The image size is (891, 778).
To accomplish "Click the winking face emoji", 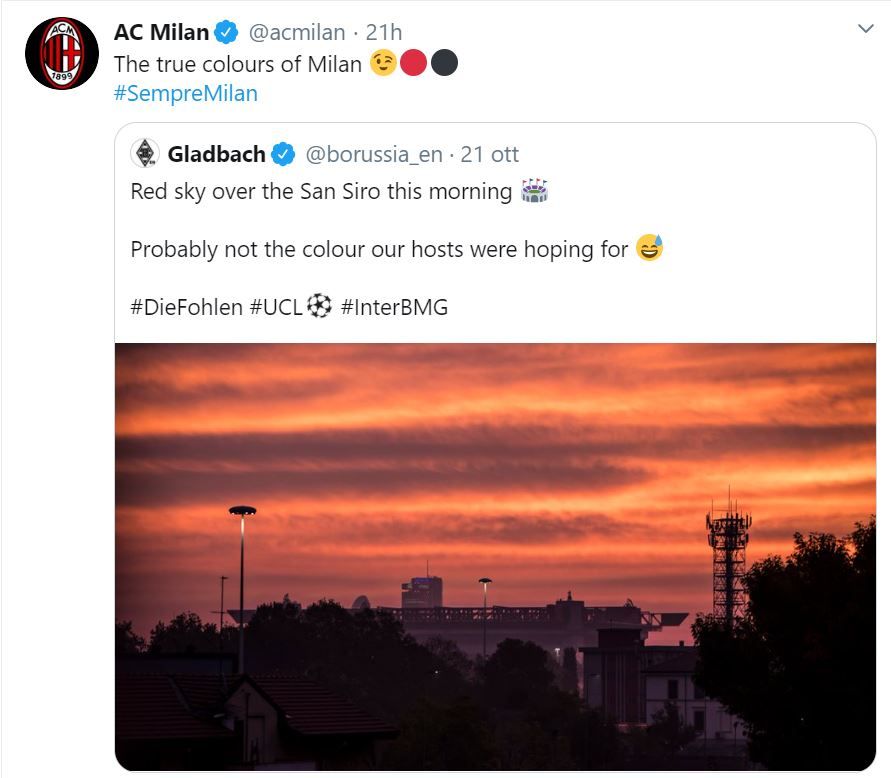I will tap(382, 64).
